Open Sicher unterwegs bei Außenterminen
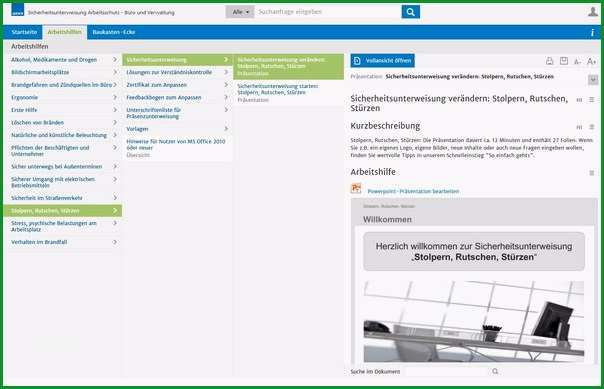 (63, 166)
